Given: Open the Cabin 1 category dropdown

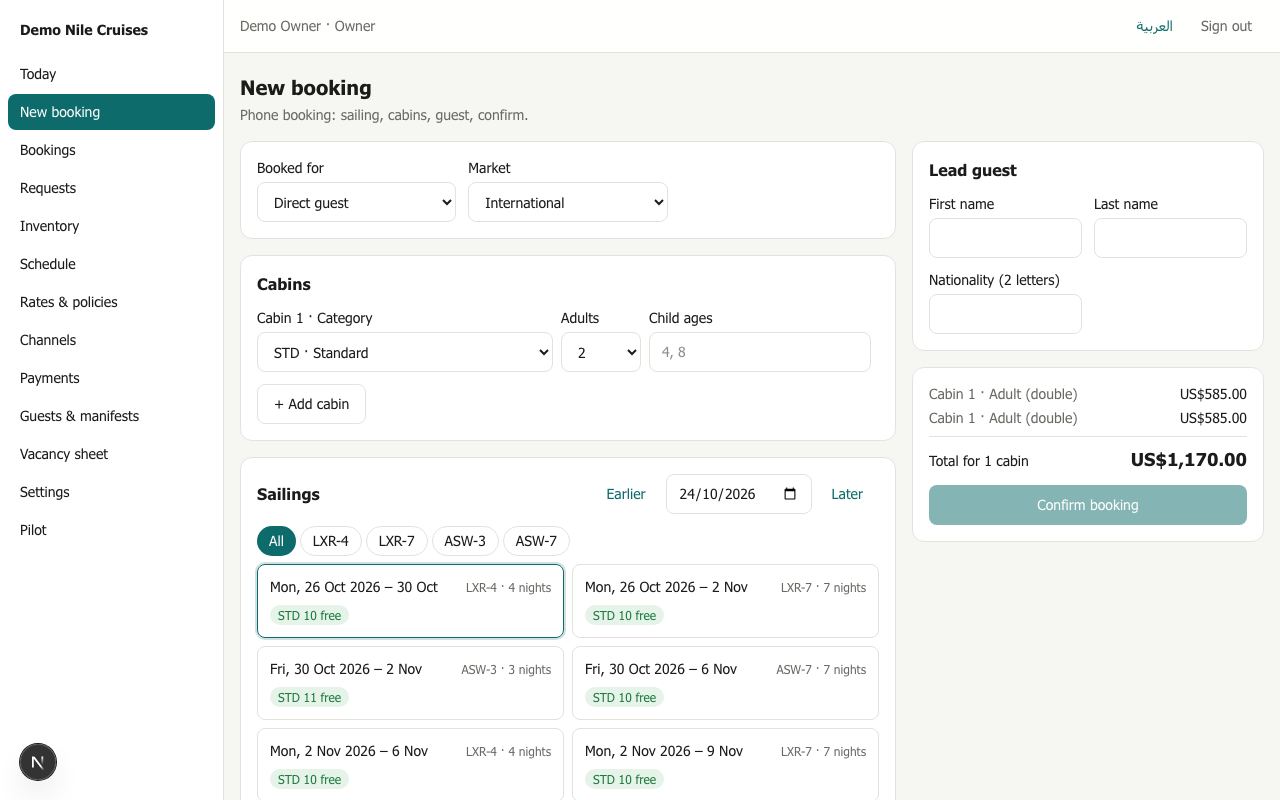Looking at the screenshot, I should click(405, 352).
